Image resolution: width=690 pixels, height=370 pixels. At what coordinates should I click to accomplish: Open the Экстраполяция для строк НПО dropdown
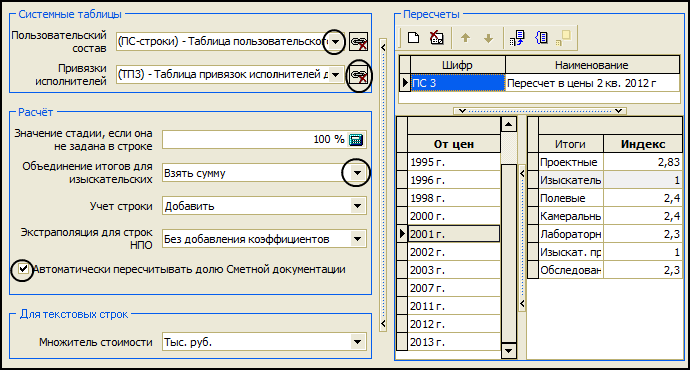pyautogui.click(x=357, y=238)
